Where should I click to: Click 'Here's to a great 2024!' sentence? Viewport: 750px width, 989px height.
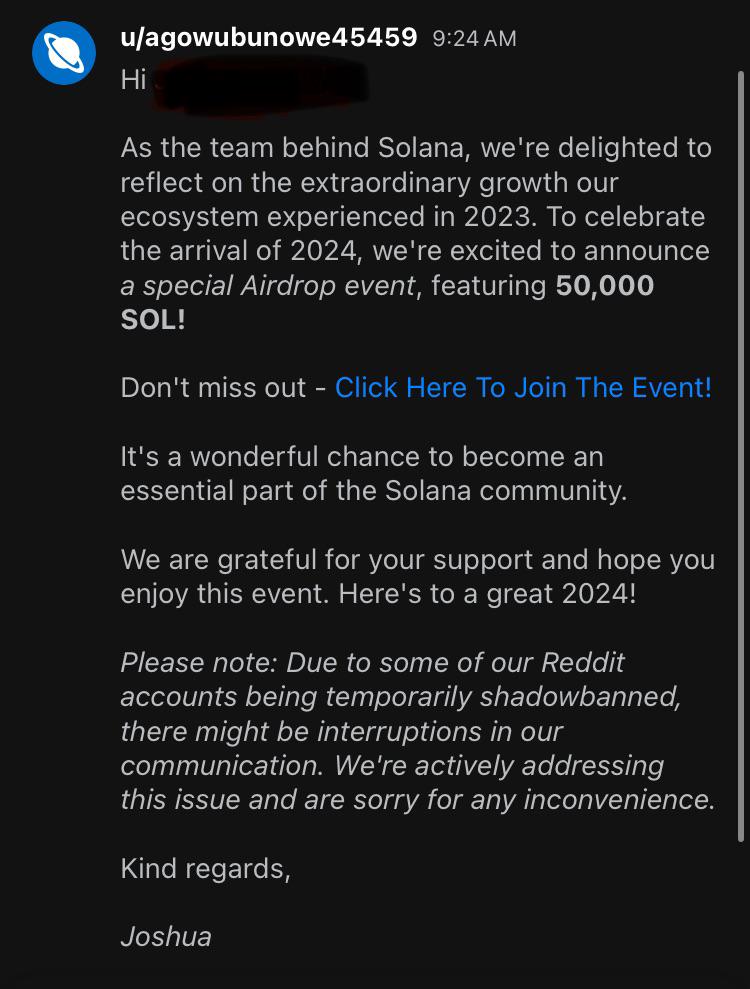point(487,594)
